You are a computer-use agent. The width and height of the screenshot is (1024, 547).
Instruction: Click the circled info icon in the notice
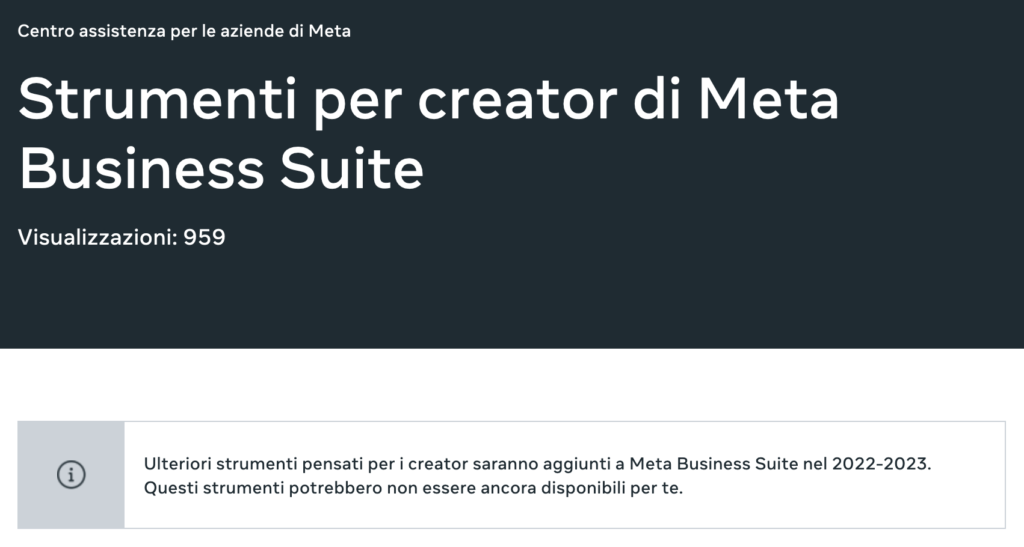pyautogui.click(x=71, y=475)
